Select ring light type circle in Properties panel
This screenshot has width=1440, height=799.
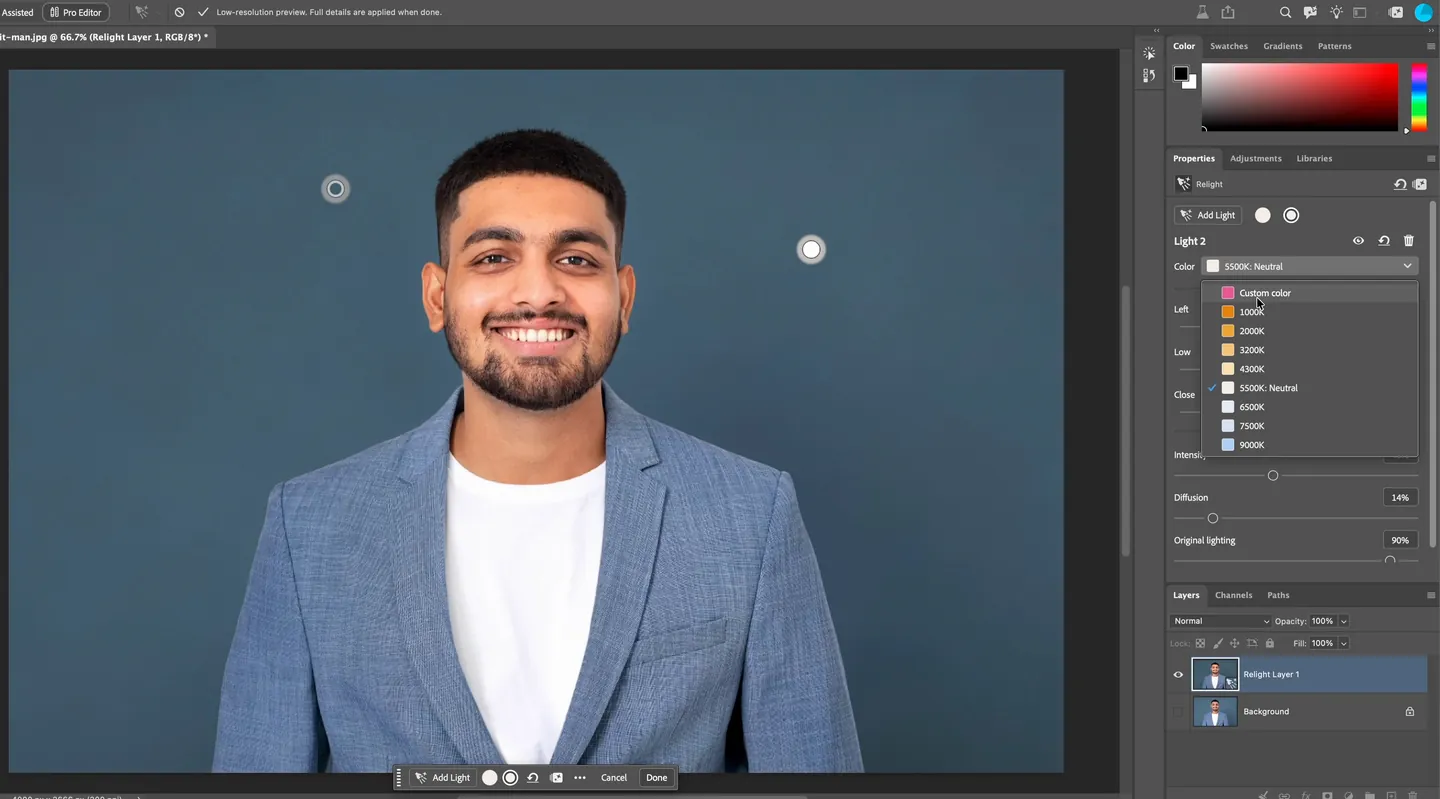tap(1291, 215)
